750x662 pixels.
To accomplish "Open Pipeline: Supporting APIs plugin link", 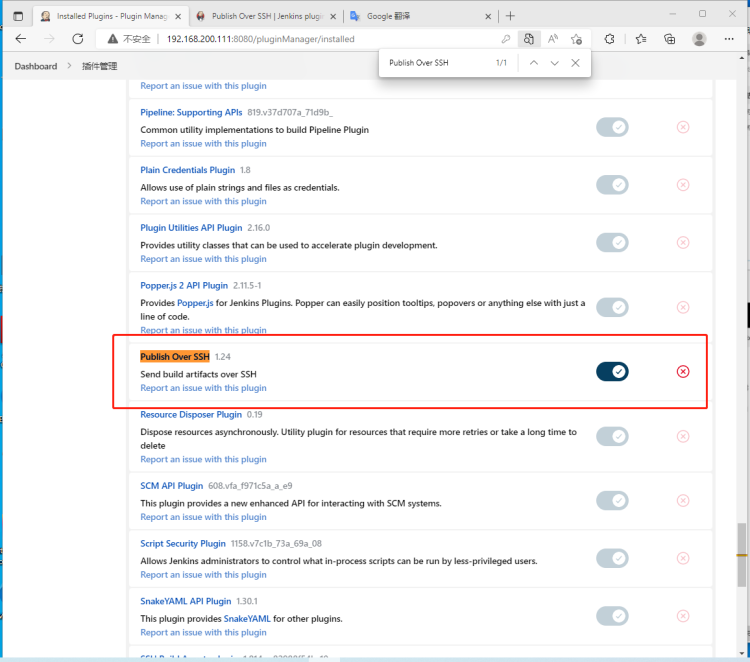I will click(x=191, y=112).
